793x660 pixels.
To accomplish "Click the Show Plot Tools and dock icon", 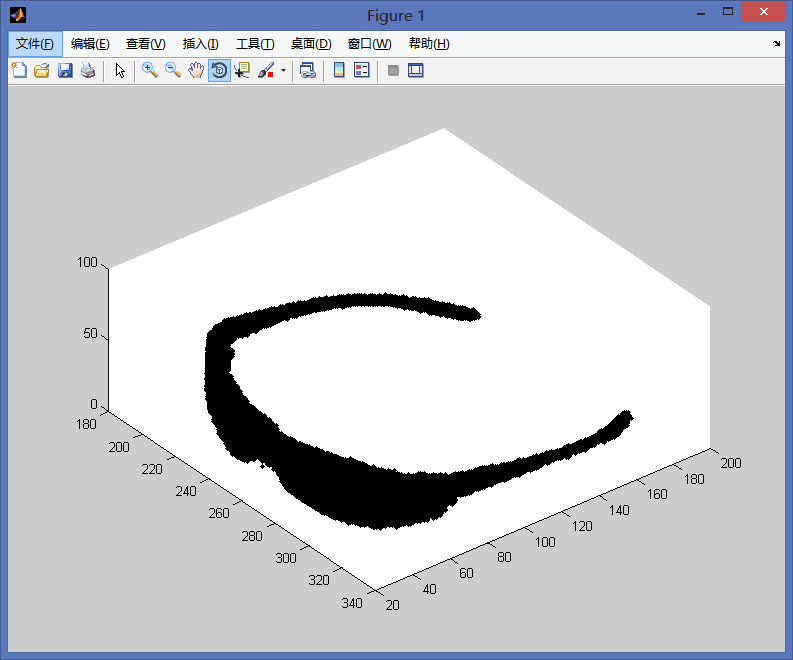I will point(416,70).
